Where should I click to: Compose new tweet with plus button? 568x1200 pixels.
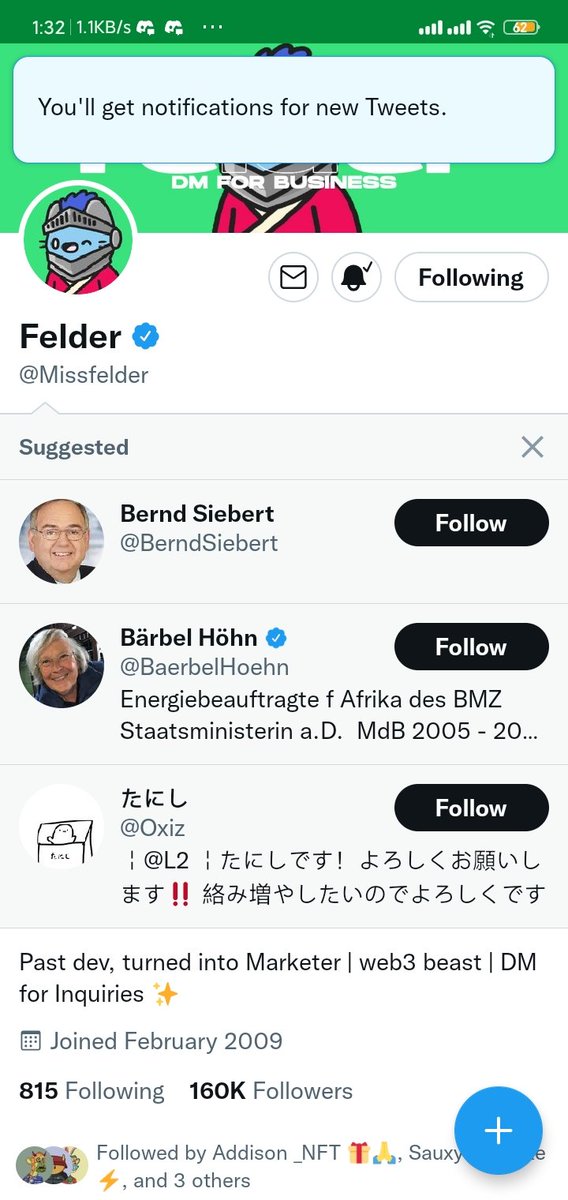tap(498, 1130)
